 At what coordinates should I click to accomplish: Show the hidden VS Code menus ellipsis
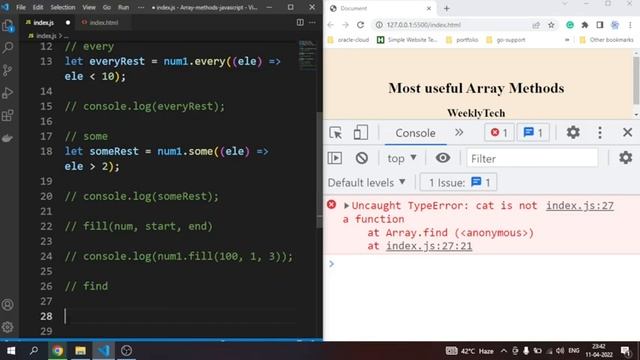(141, 7)
